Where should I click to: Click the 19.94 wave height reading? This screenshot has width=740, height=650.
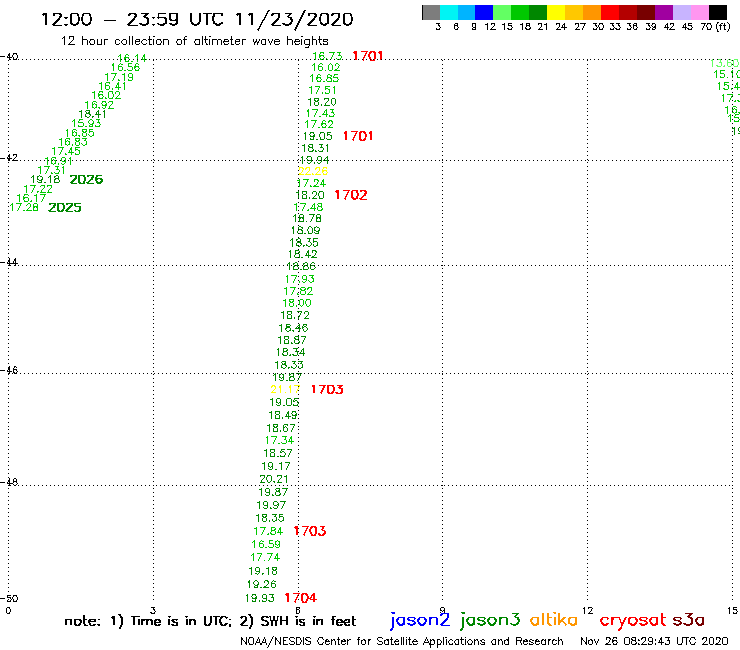coord(314,160)
